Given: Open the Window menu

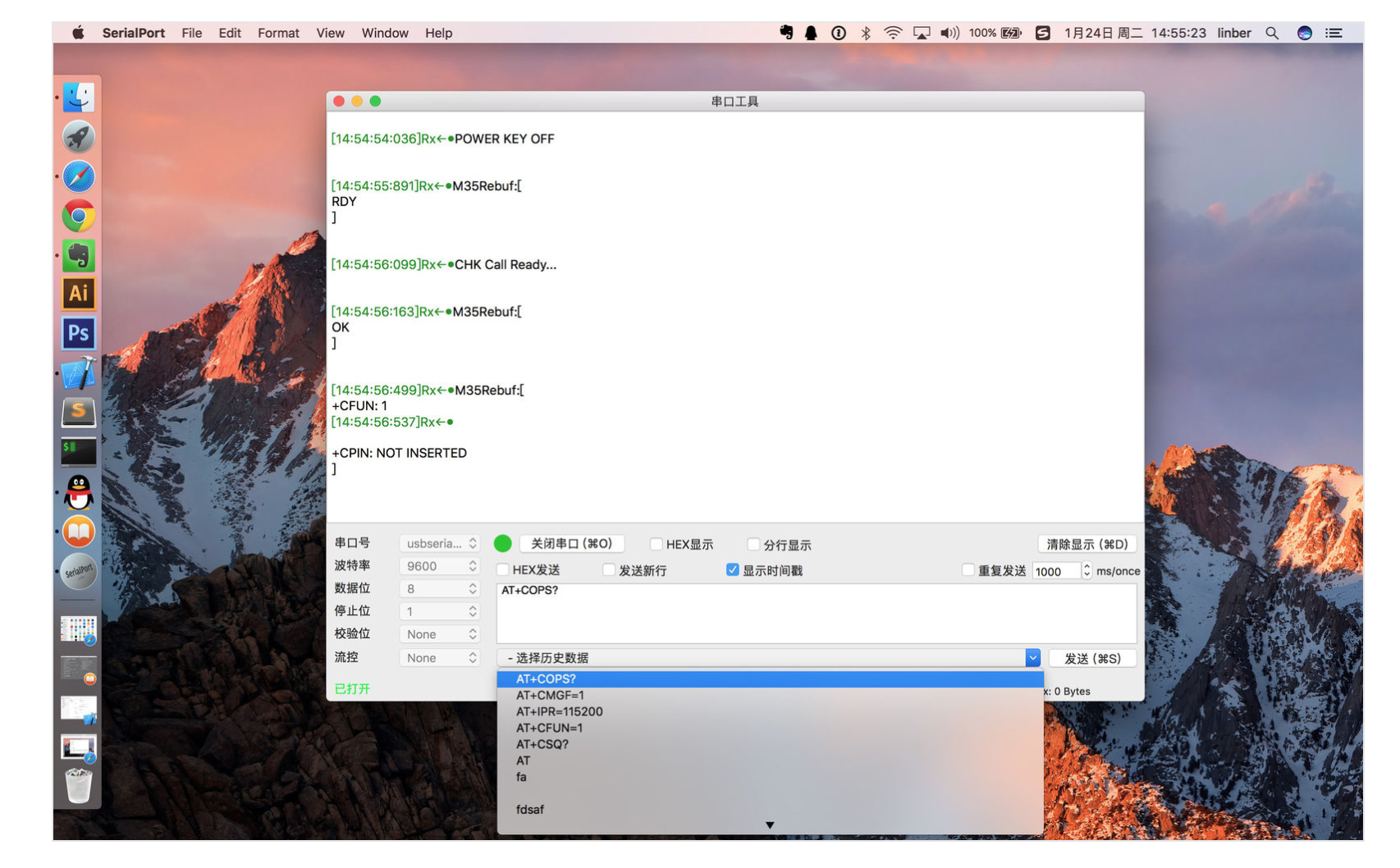Looking at the screenshot, I should 385,33.
